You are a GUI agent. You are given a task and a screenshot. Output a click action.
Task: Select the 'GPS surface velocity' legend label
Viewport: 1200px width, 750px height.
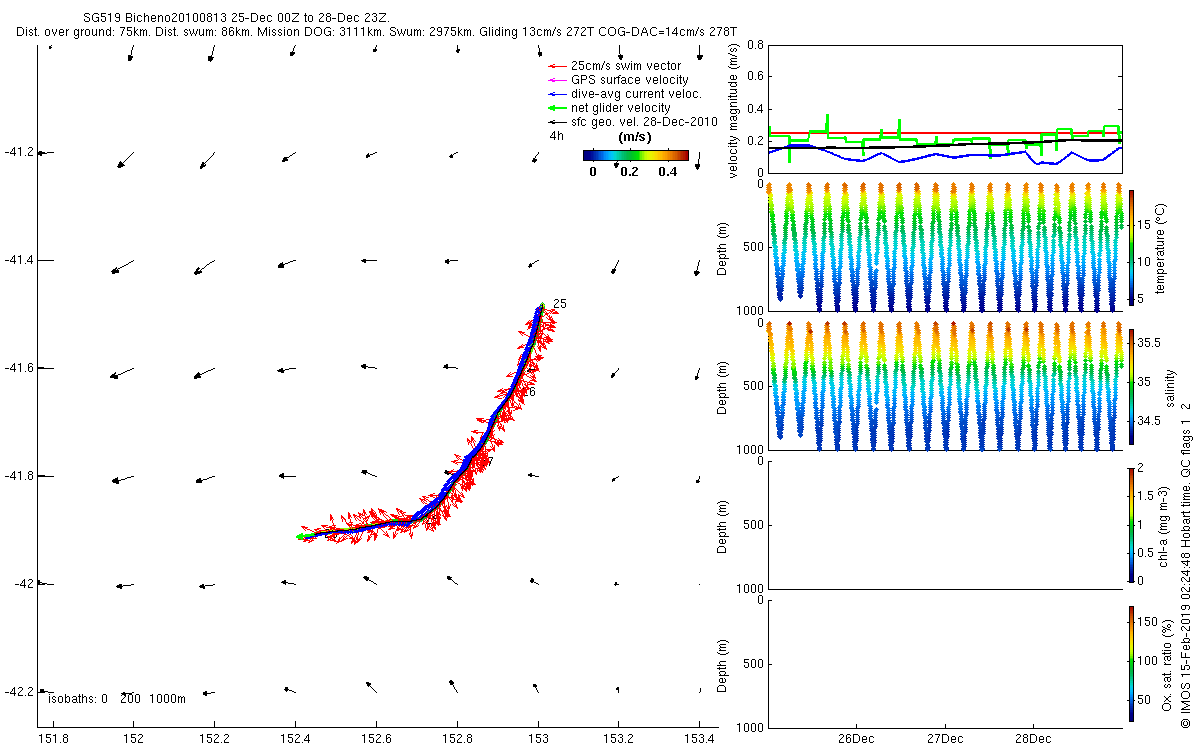pyautogui.click(x=629, y=79)
